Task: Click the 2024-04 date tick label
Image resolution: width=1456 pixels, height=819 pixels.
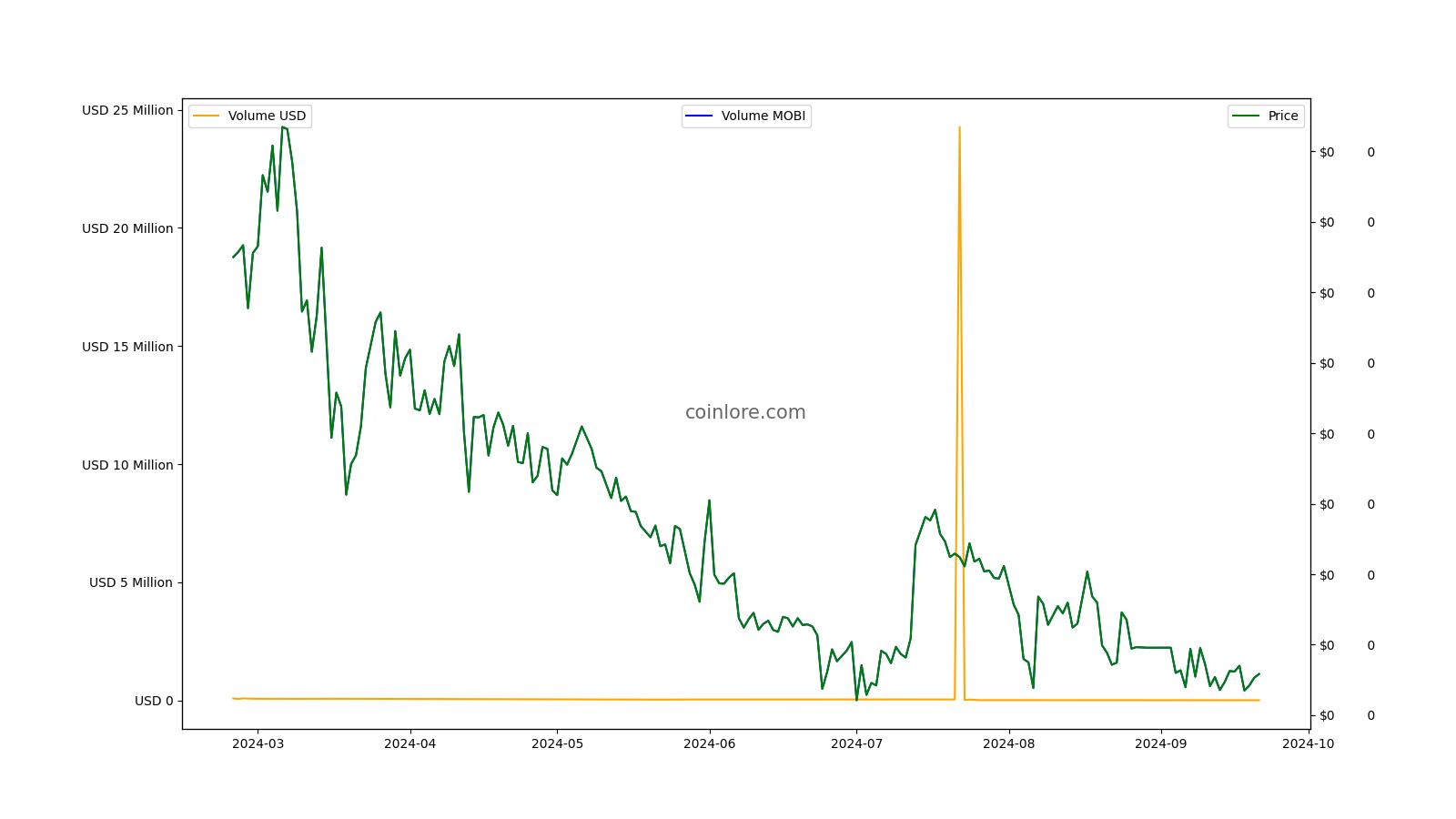Action: click(410, 743)
